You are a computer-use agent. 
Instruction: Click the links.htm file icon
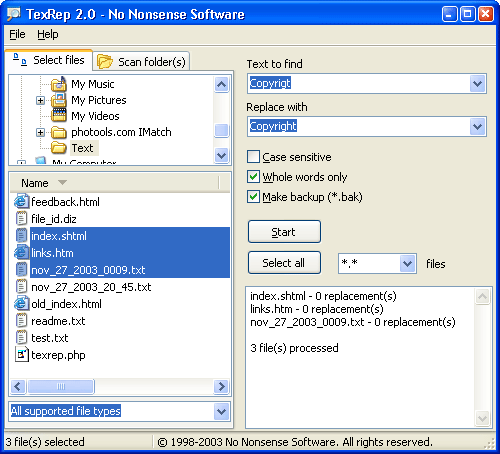[21, 253]
